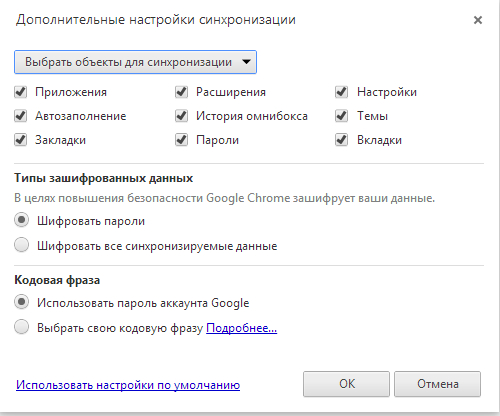
Task: Uncheck the Расширения checkbox
Action: [x=181, y=92]
